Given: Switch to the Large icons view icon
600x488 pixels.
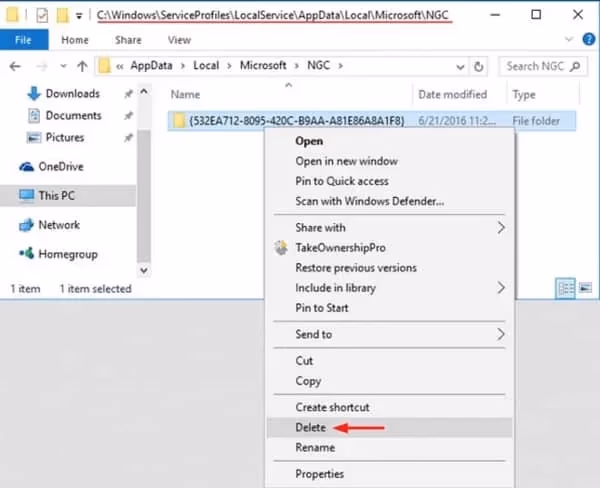Looking at the screenshot, I should point(585,287).
